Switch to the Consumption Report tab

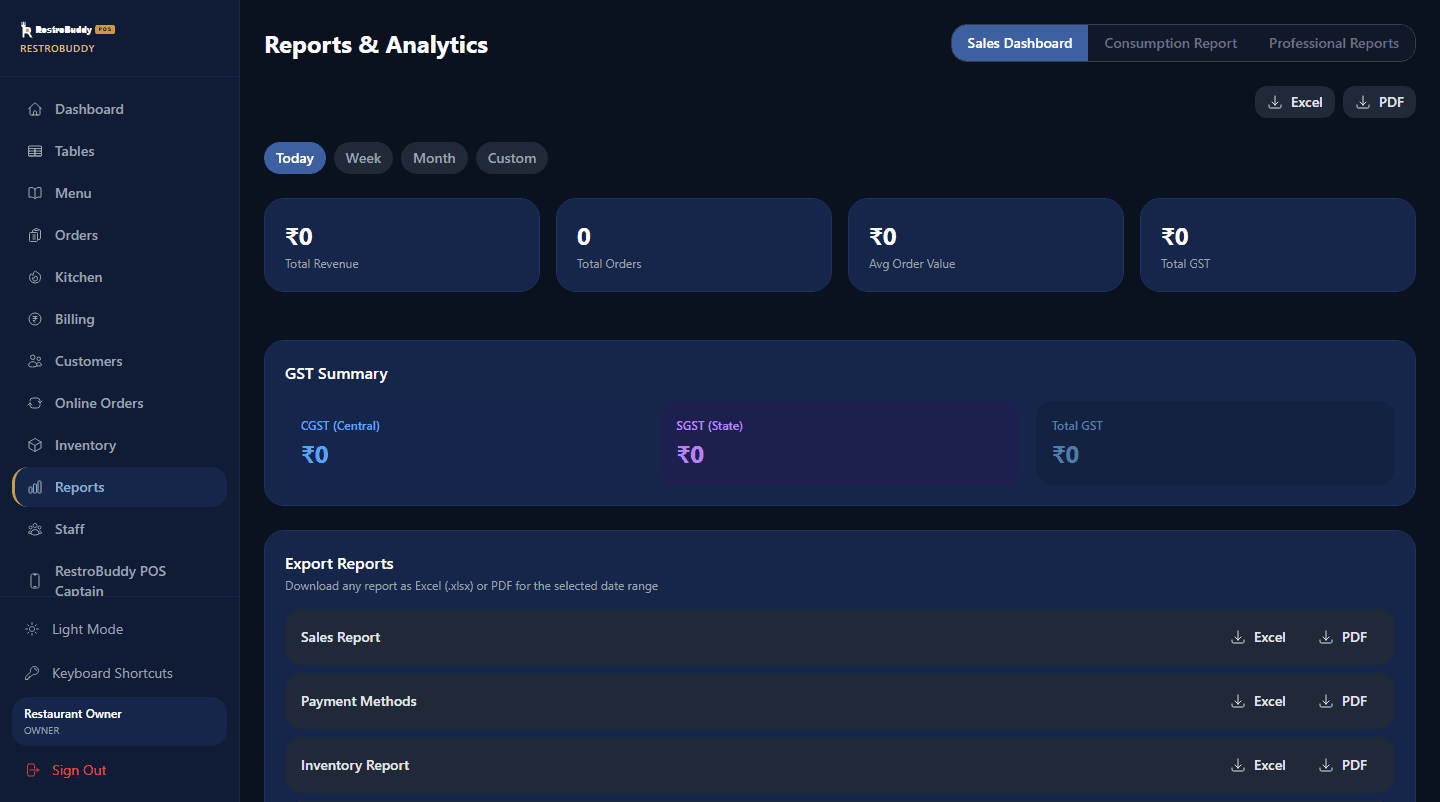(1171, 43)
